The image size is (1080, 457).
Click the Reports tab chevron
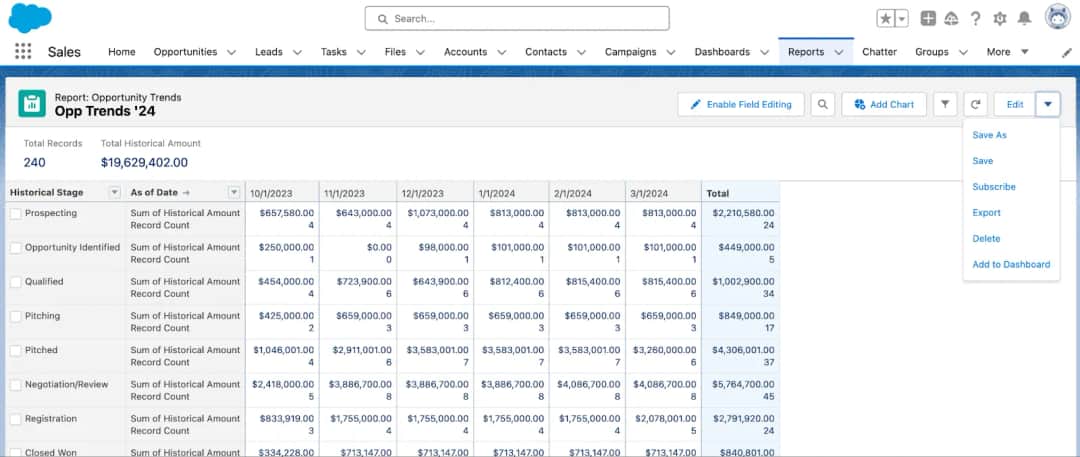click(839, 52)
